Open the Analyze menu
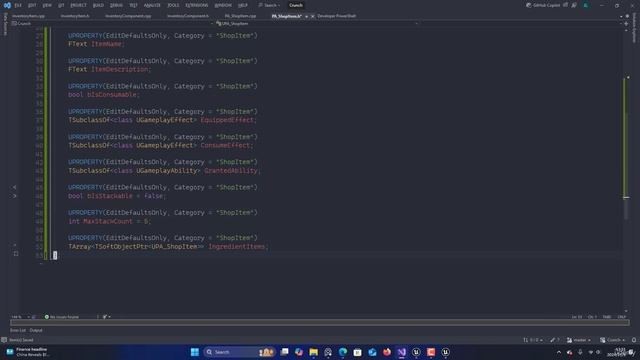Image resolution: width=640 pixels, height=360 pixels. [x=152, y=5]
